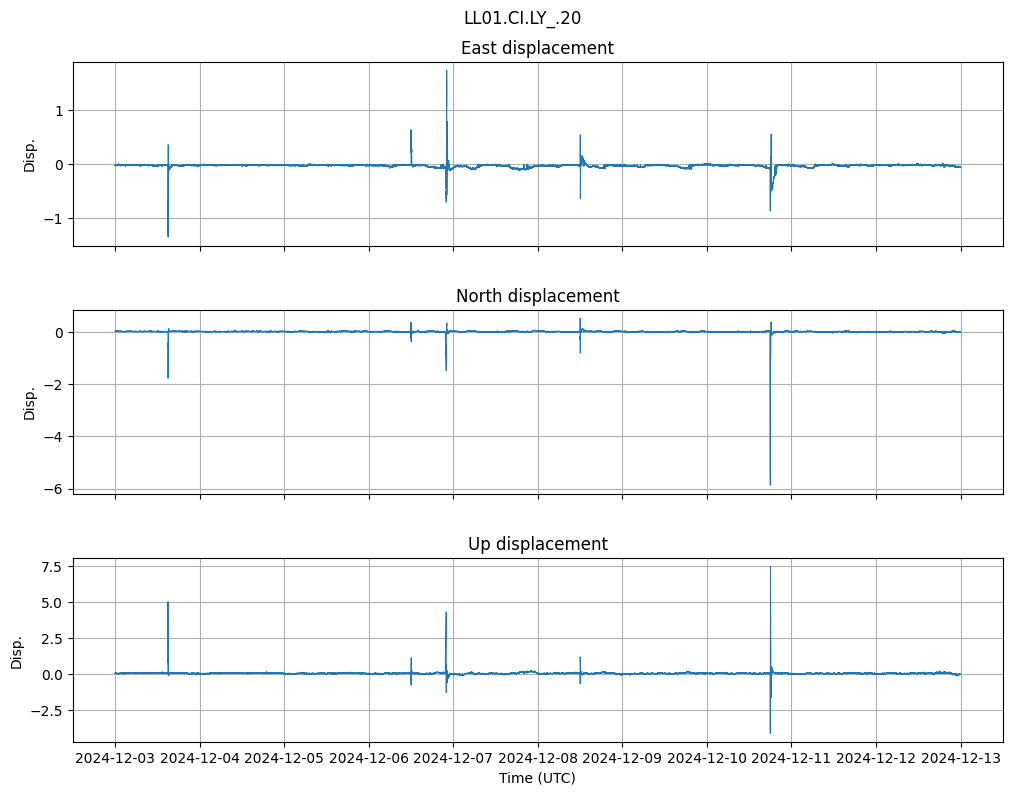The height and width of the screenshot is (795, 1012).
Task: Click the figure title LL01.CI.LY_.20
Action: click(522, 18)
